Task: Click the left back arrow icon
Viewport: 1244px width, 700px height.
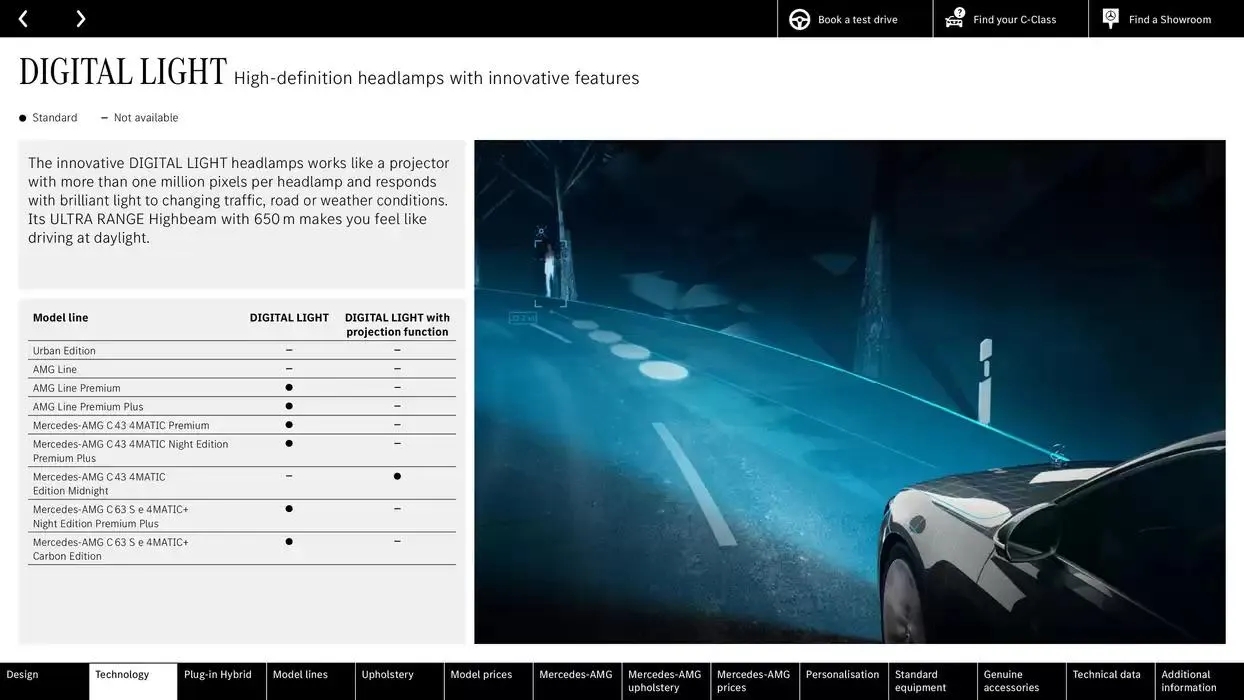Action: tap(22, 18)
